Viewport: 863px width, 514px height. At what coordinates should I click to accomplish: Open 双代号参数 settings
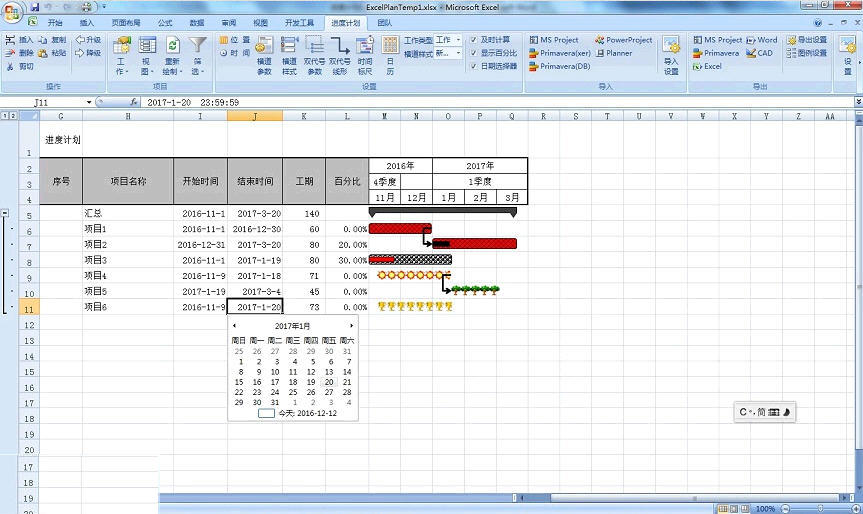pyautogui.click(x=314, y=56)
